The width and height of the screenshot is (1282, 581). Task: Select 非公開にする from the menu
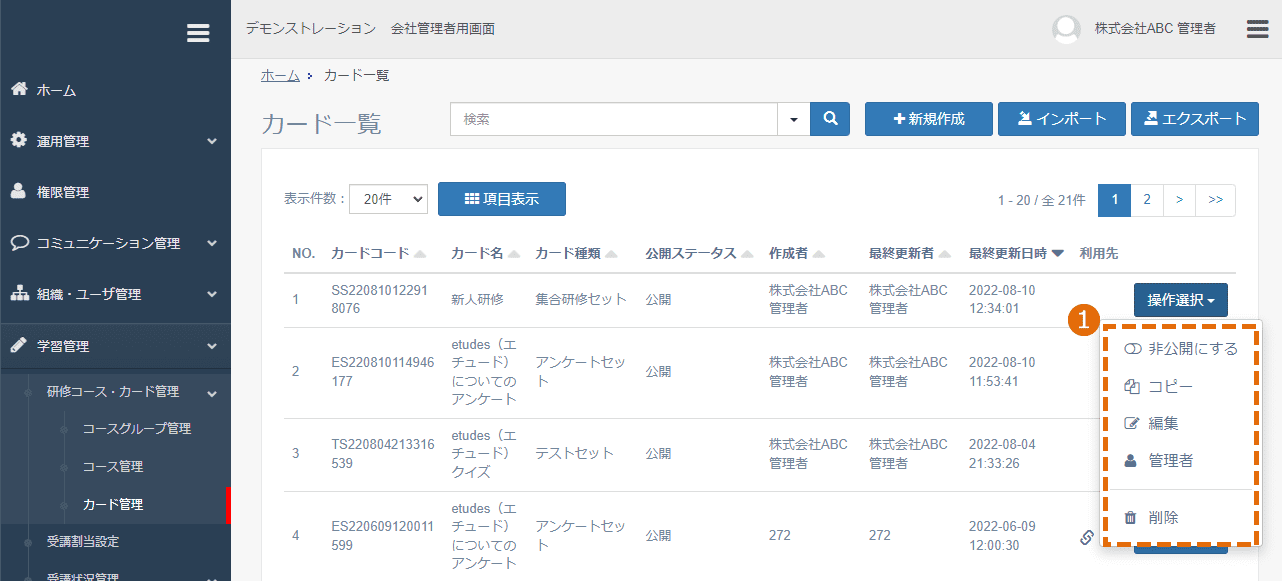pyautogui.click(x=1181, y=349)
